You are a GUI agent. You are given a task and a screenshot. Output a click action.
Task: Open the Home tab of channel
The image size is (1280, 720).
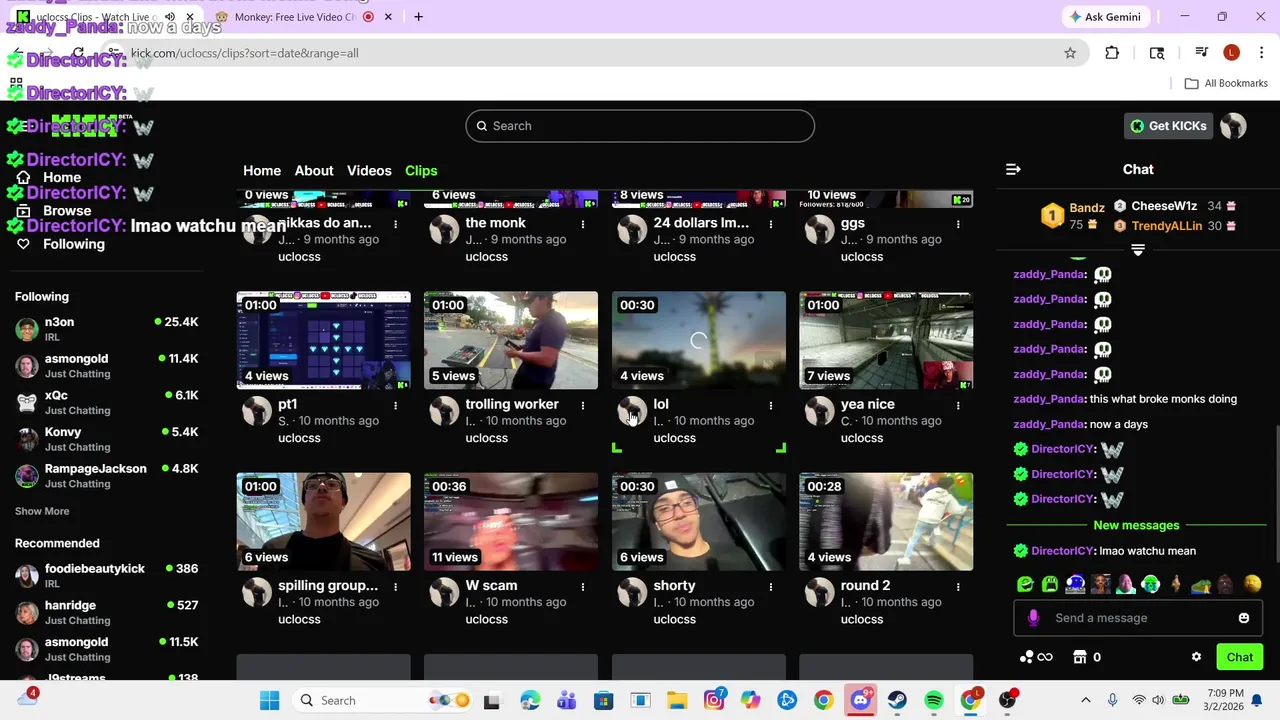(x=262, y=171)
